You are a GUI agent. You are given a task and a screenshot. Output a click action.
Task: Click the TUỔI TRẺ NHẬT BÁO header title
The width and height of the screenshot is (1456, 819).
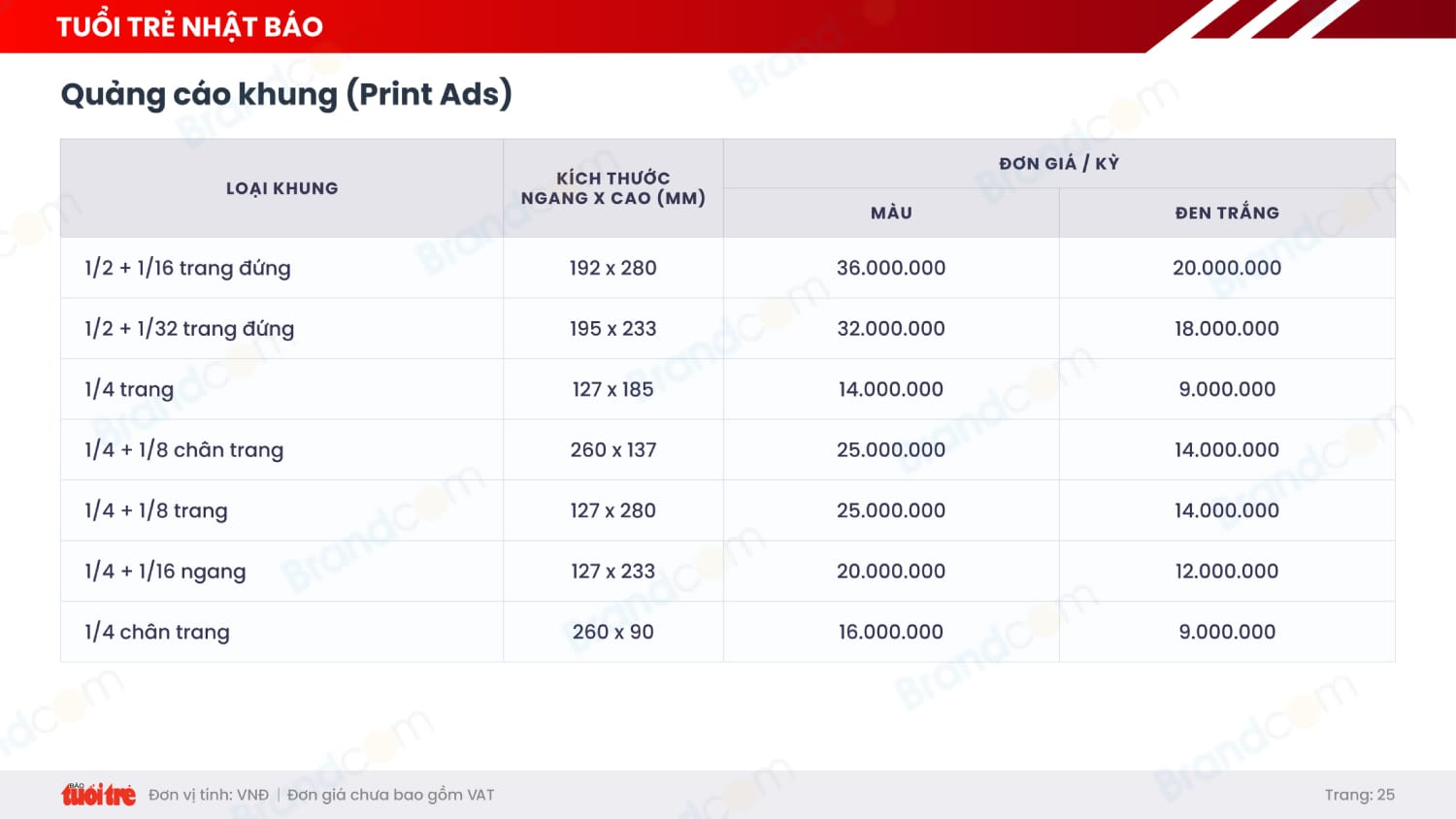[189, 26]
